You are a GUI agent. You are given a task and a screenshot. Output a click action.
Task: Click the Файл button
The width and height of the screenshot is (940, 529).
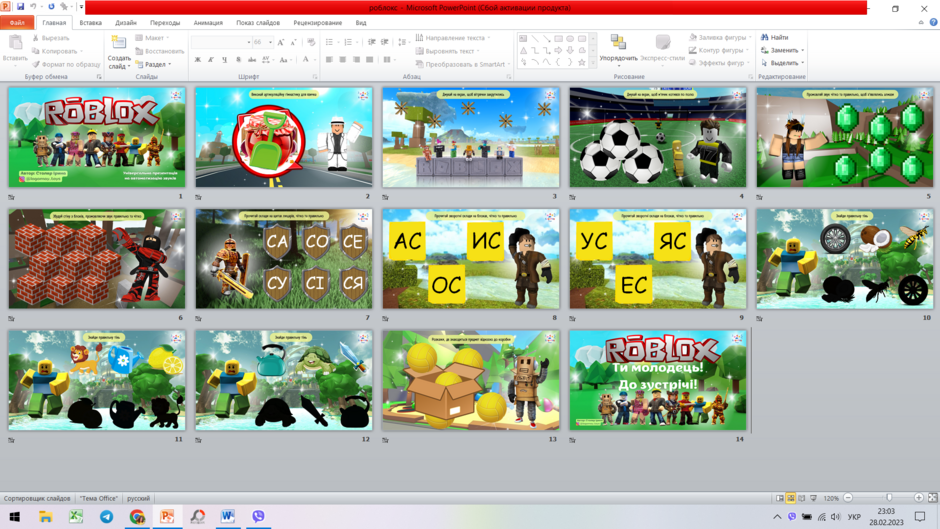click(17, 23)
